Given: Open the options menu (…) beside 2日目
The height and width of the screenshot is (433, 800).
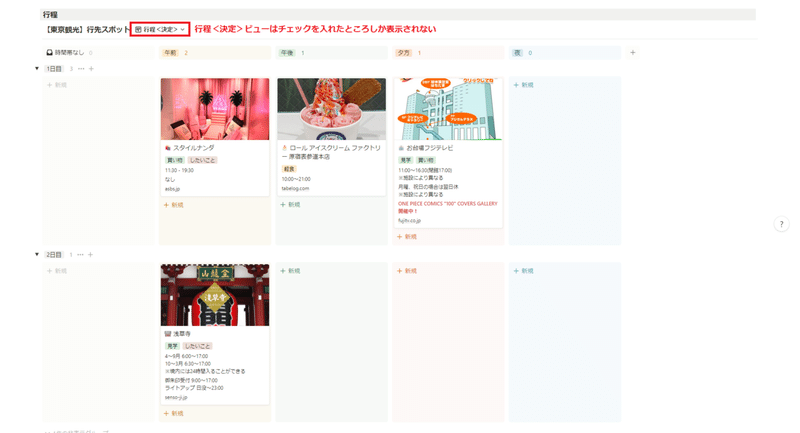Looking at the screenshot, I should pos(80,254).
